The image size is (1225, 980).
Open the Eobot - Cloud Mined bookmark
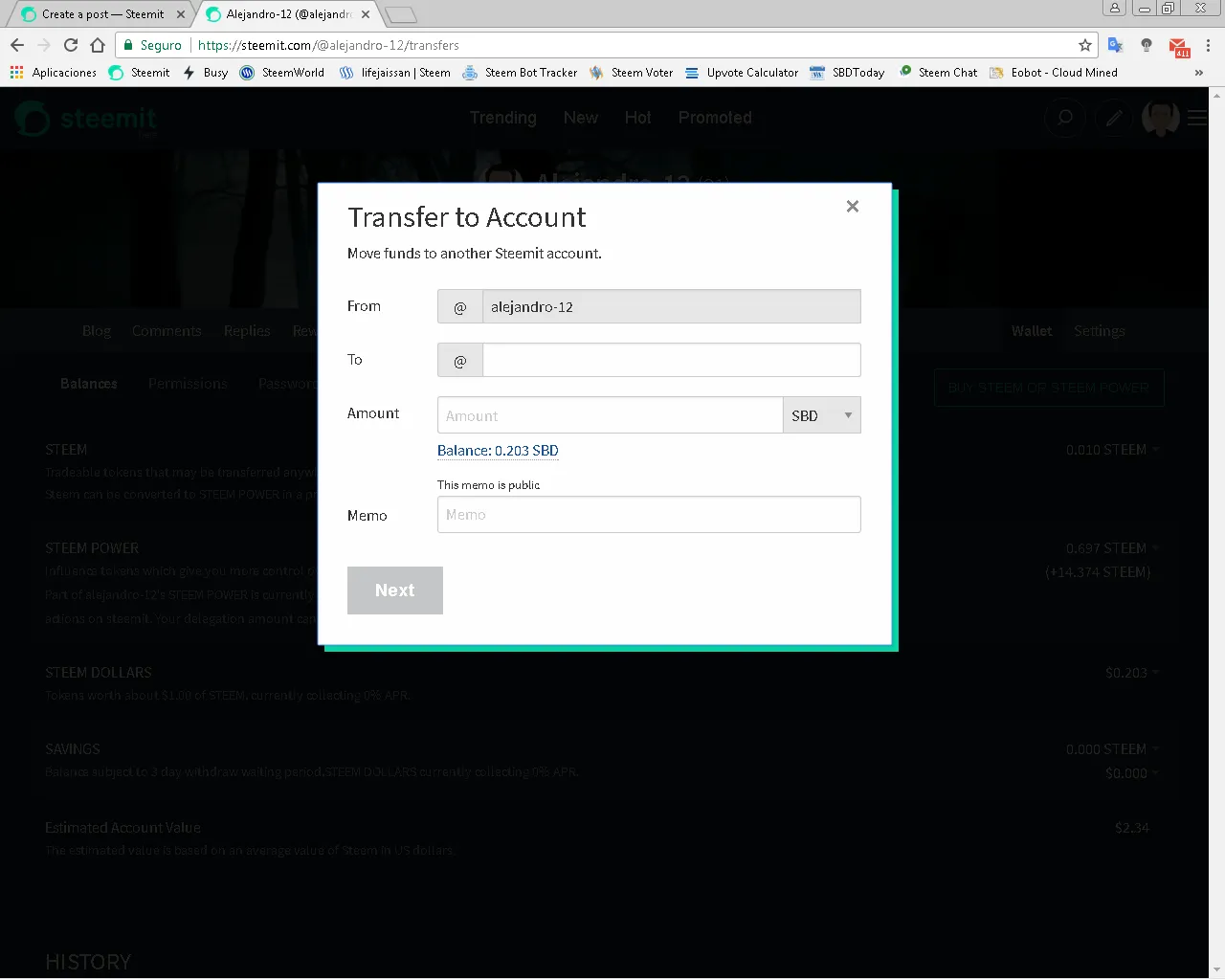pyautogui.click(x=1054, y=73)
